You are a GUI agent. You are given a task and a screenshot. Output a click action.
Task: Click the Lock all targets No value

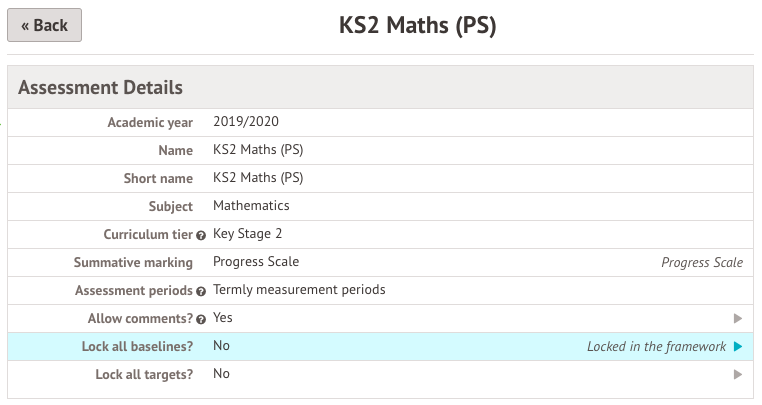(221, 374)
